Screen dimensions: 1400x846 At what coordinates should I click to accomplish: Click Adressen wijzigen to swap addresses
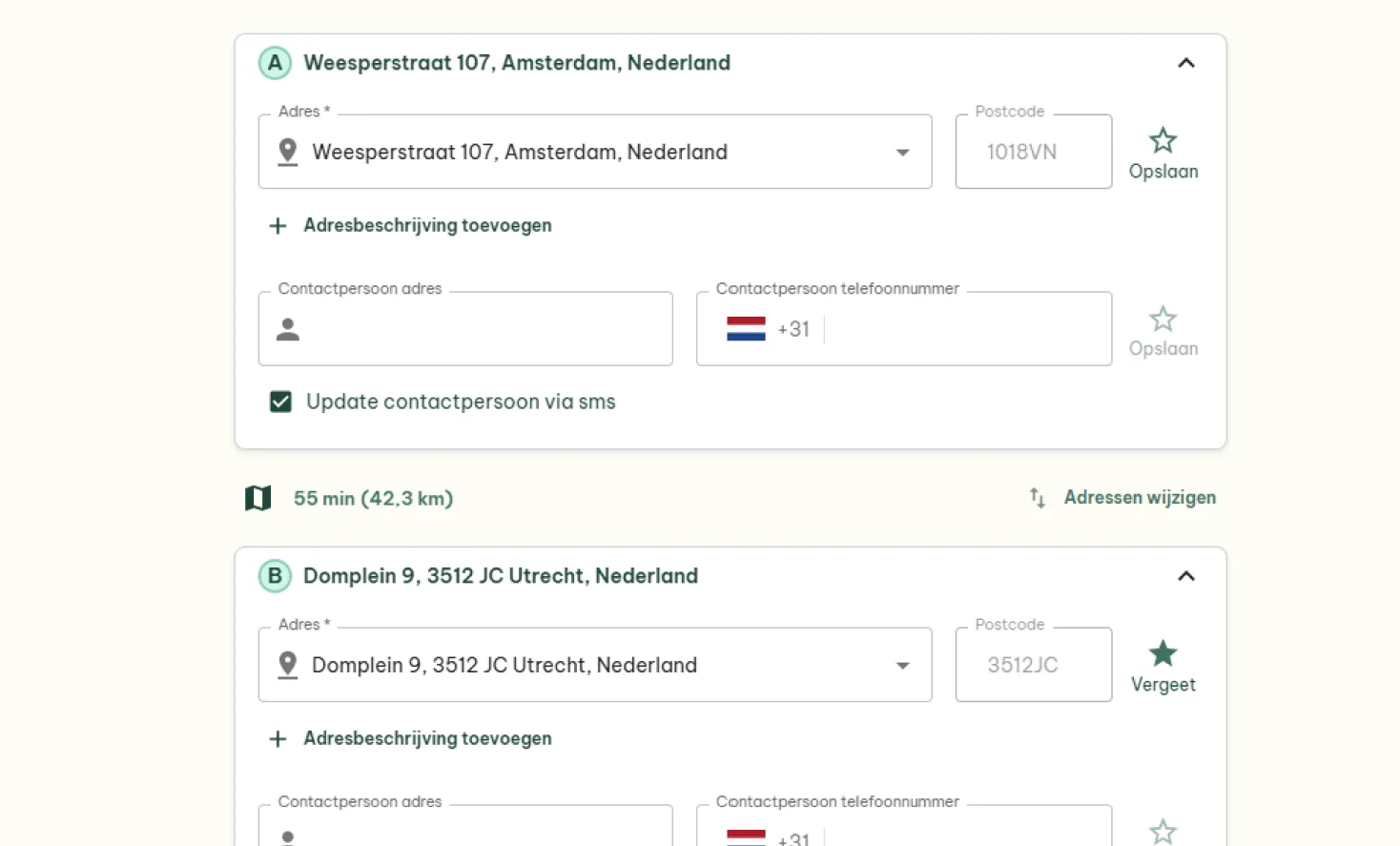(x=1140, y=497)
